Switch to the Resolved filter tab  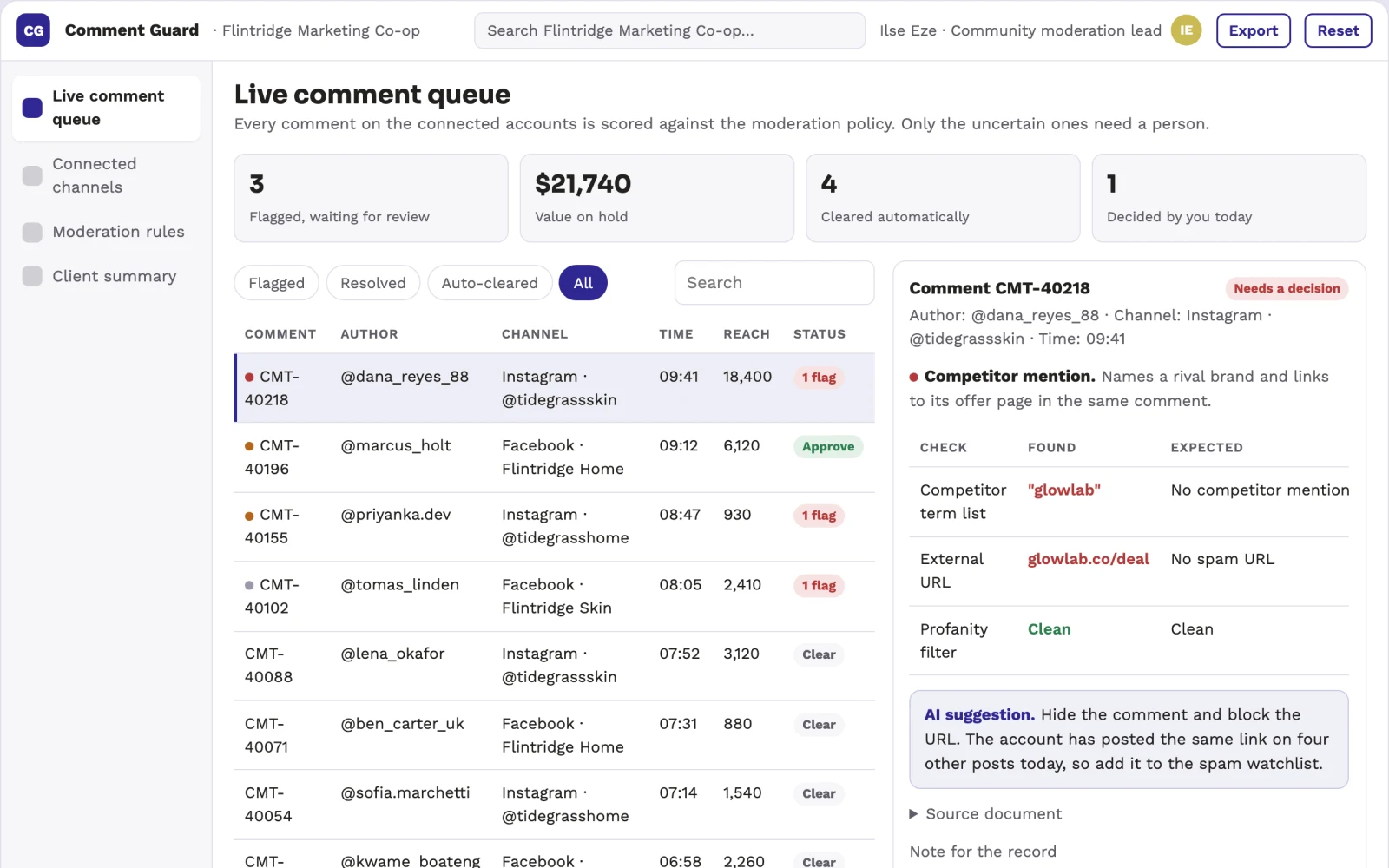pos(373,283)
